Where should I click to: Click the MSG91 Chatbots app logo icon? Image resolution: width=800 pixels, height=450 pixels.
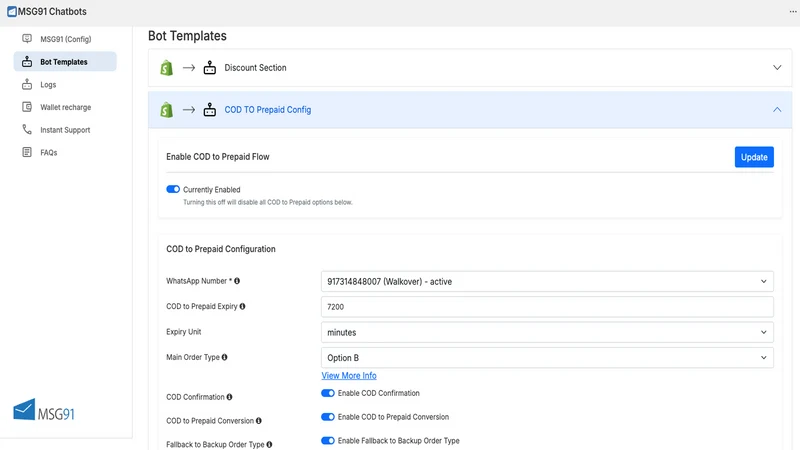click(12, 11)
